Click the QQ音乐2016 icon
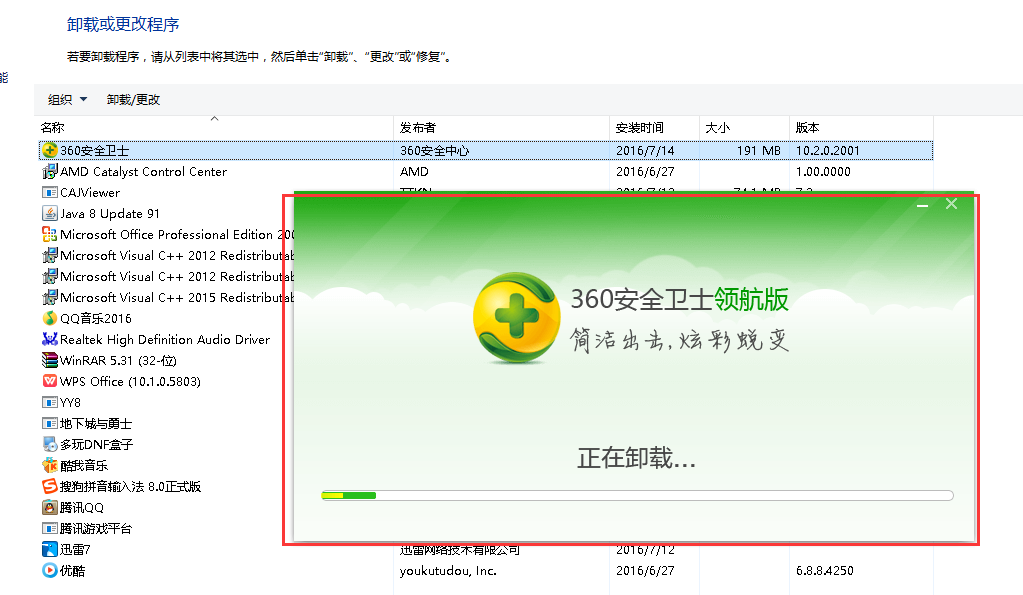The width and height of the screenshot is (1023, 595). [50, 318]
